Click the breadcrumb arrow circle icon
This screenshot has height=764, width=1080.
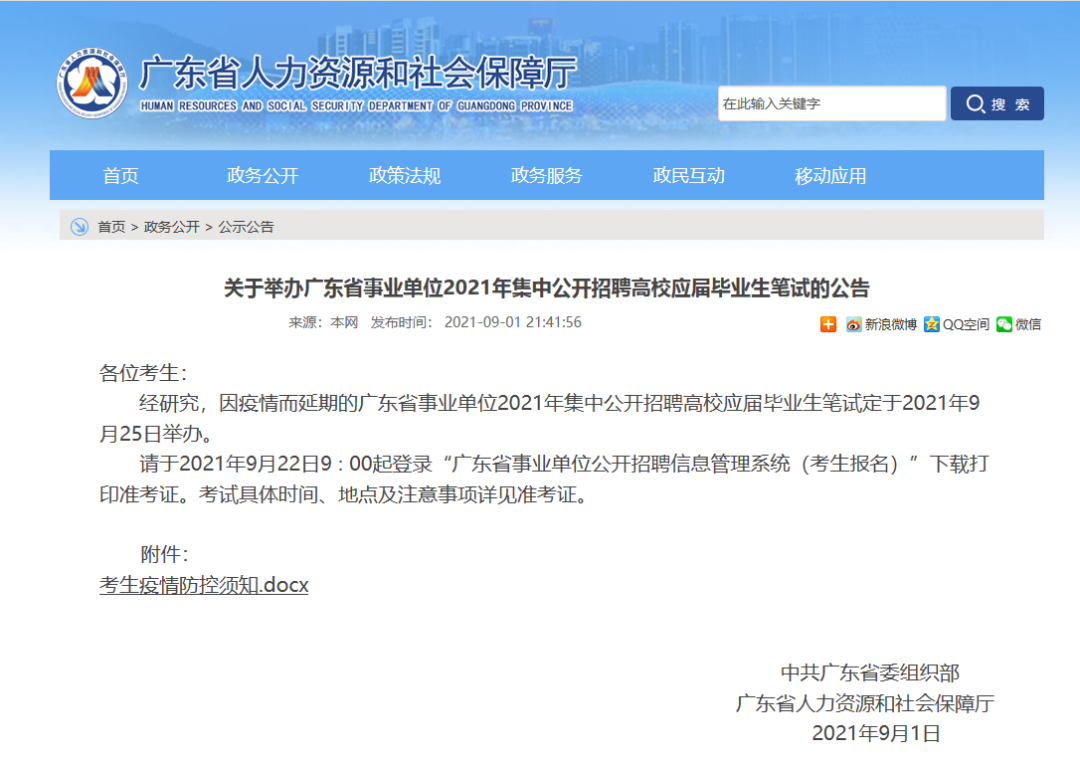(x=79, y=227)
